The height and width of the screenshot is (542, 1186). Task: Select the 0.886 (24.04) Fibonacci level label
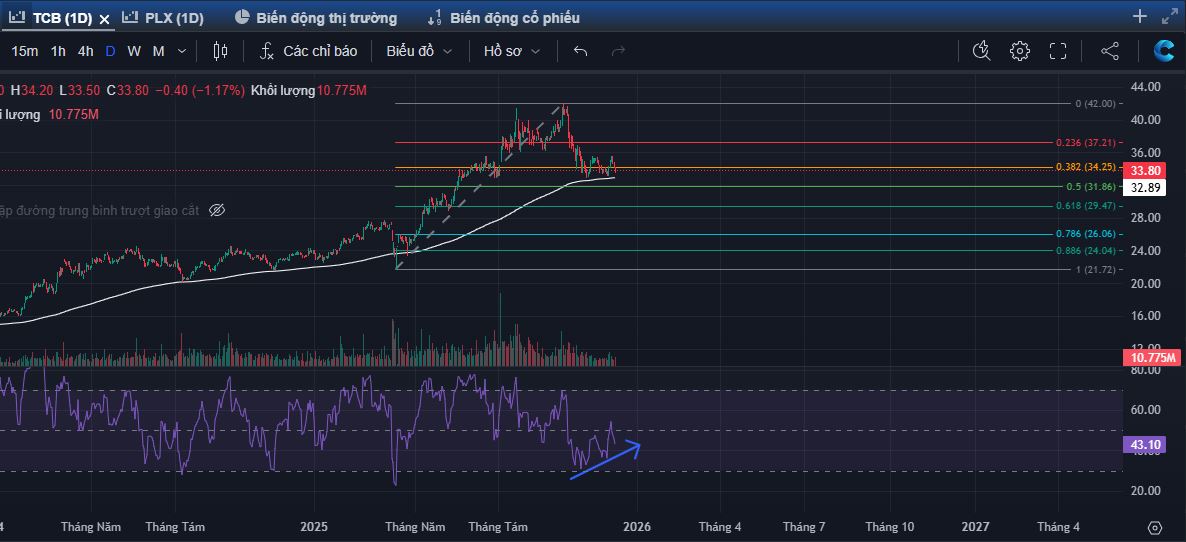1085,251
